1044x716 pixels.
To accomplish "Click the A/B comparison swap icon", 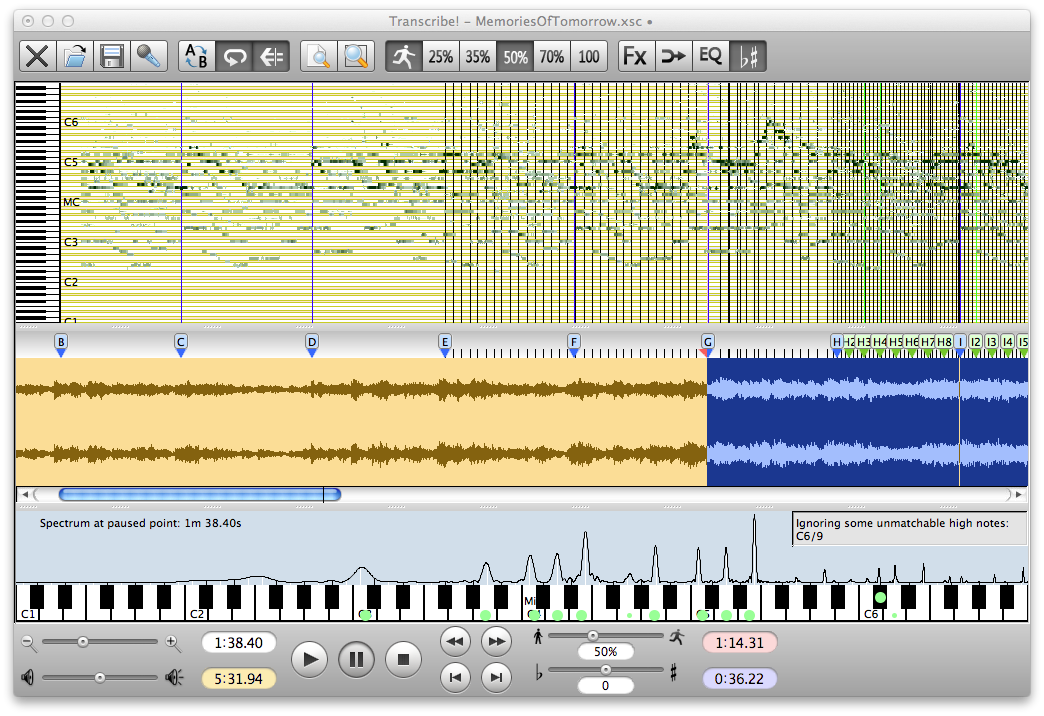I will coord(196,56).
